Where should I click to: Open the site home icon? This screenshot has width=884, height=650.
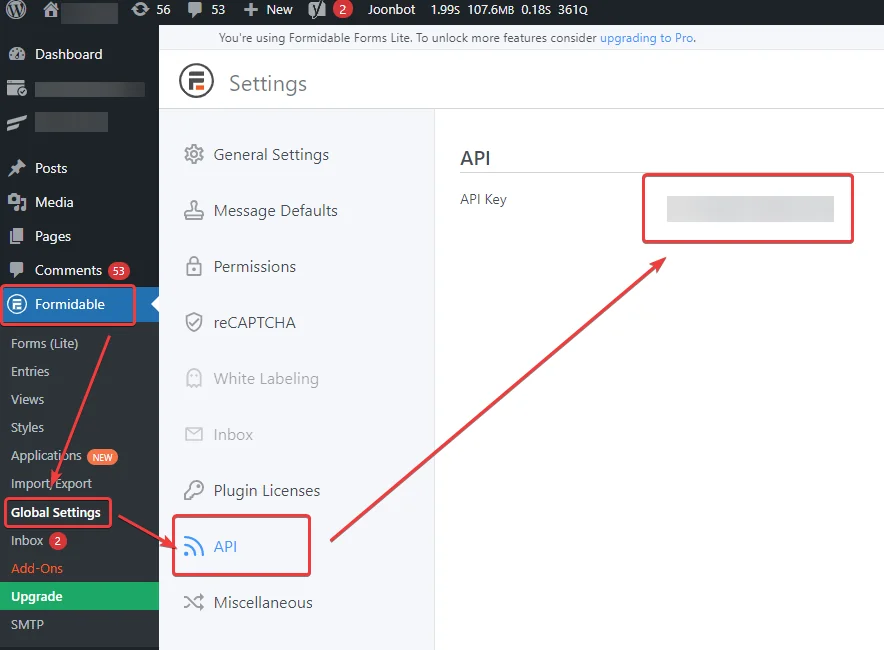51,9
